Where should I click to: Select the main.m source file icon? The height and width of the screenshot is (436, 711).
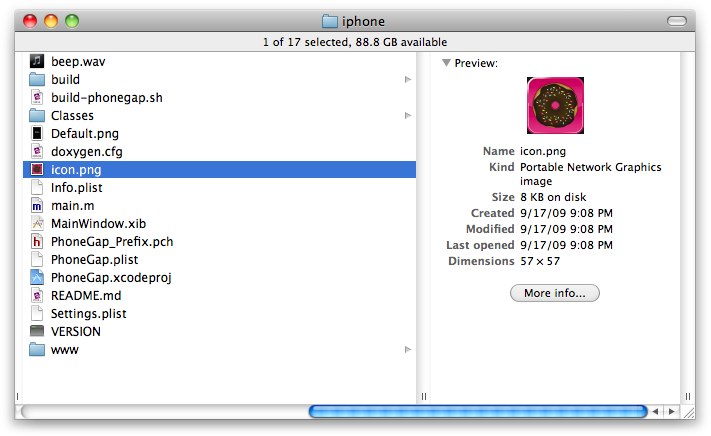click(x=37, y=205)
